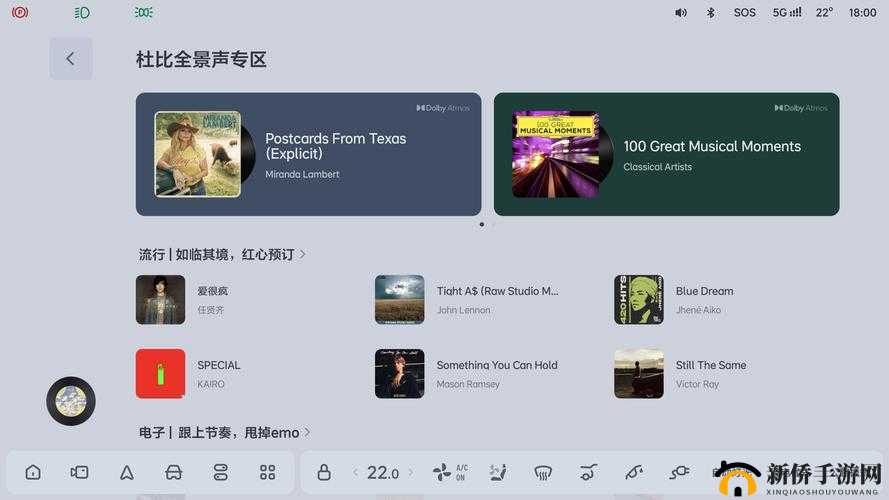Open the home screen from the bottom bar
889x500 pixels.
tap(33, 472)
